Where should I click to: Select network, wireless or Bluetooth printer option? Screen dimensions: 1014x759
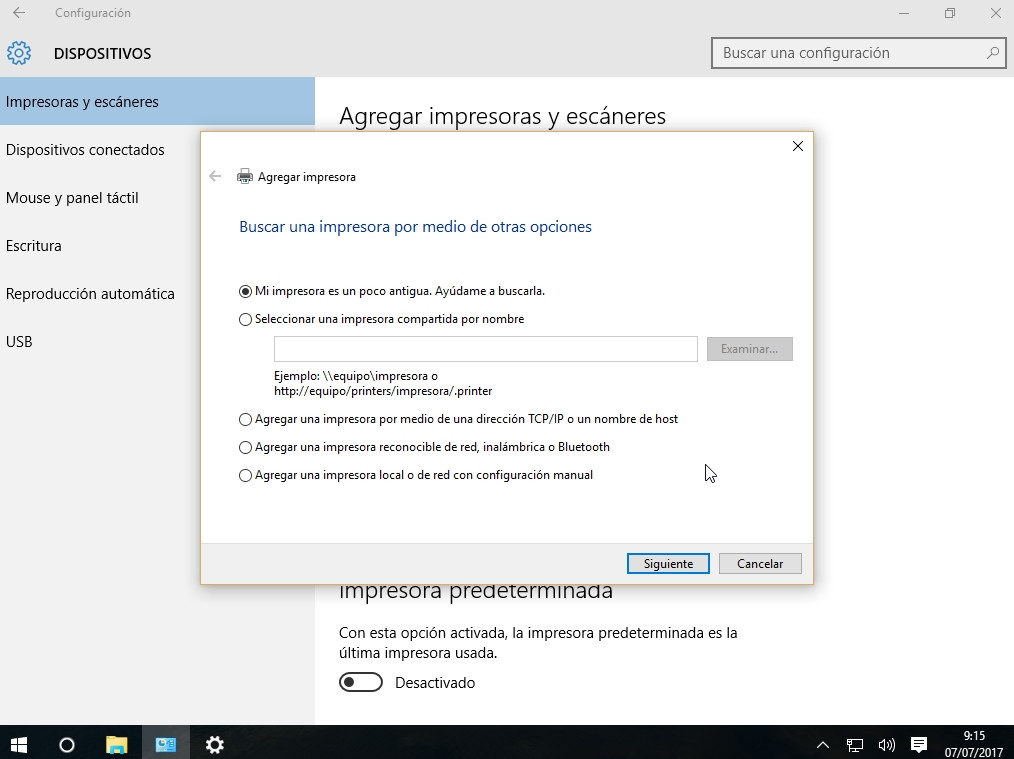(x=246, y=448)
